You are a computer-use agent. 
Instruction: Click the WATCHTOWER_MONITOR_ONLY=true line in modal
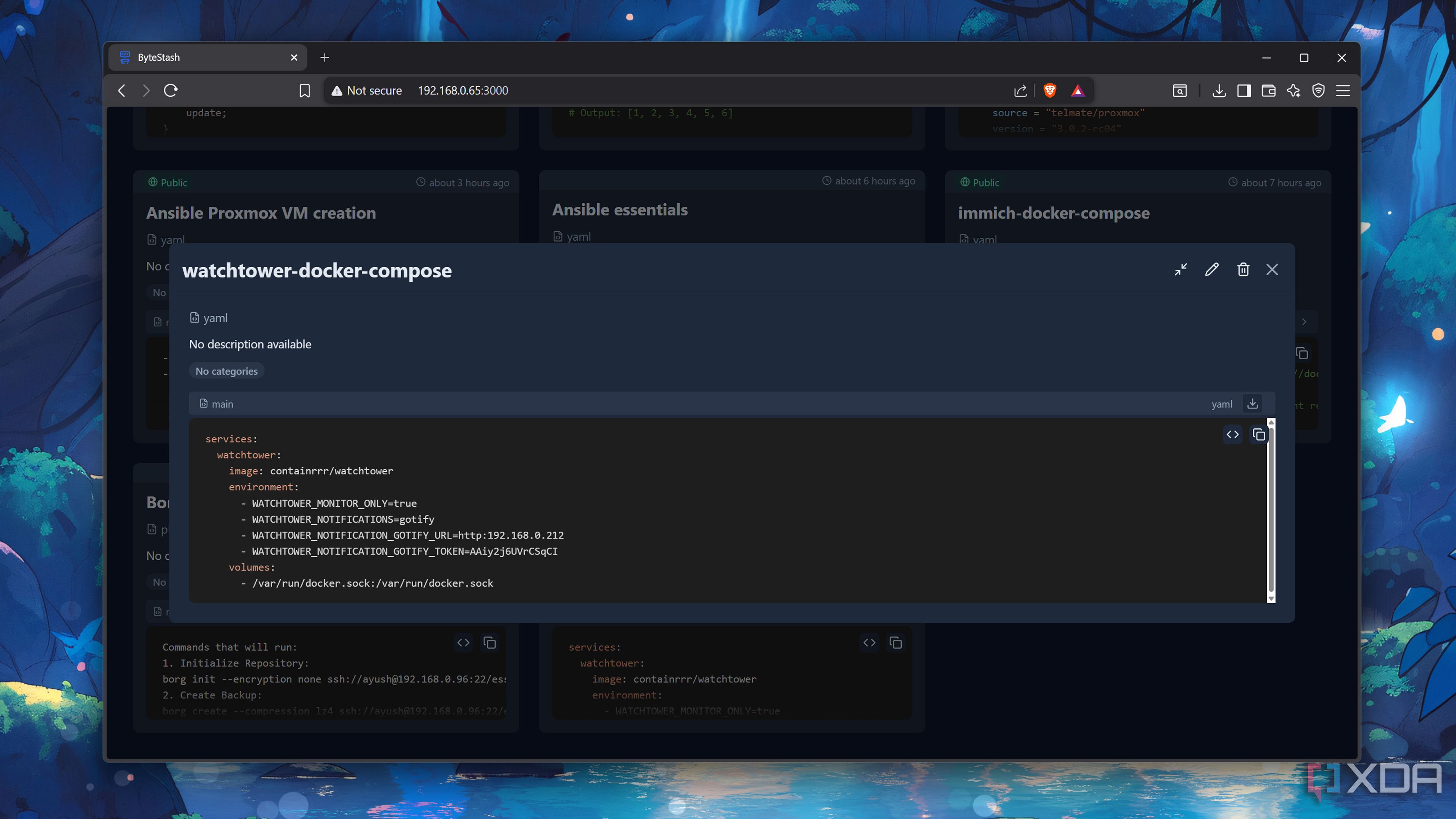[328, 503]
